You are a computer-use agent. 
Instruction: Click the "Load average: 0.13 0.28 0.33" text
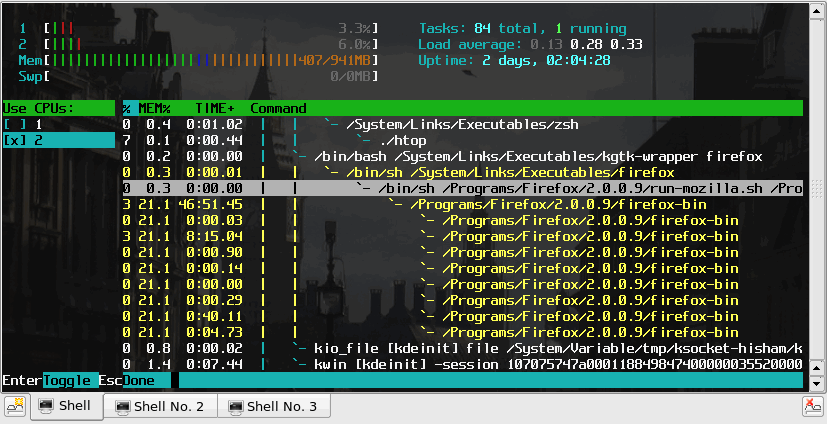531,44
